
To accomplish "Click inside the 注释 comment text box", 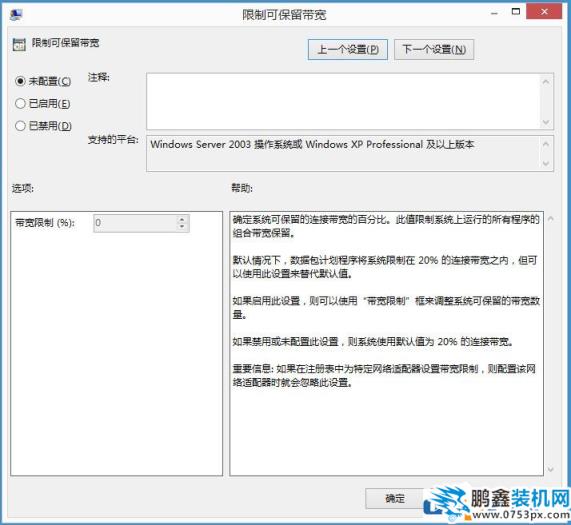I will point(343,101).
